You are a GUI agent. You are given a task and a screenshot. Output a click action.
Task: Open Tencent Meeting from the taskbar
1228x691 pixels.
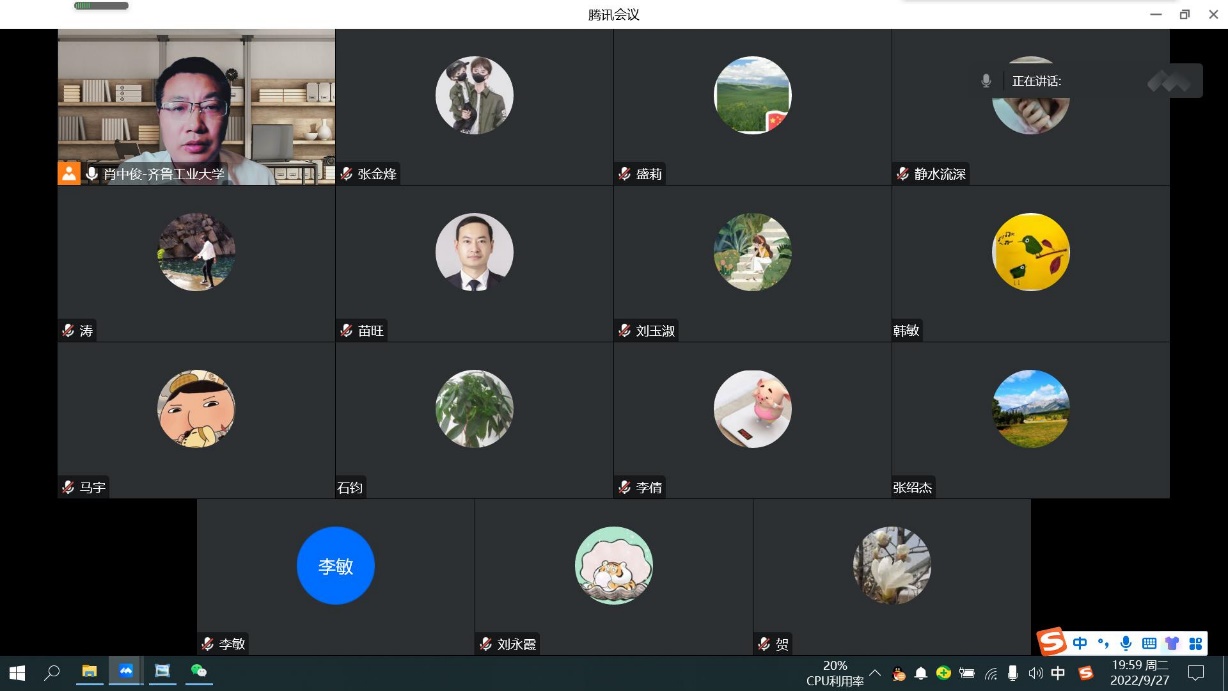[x=126, y=672]
